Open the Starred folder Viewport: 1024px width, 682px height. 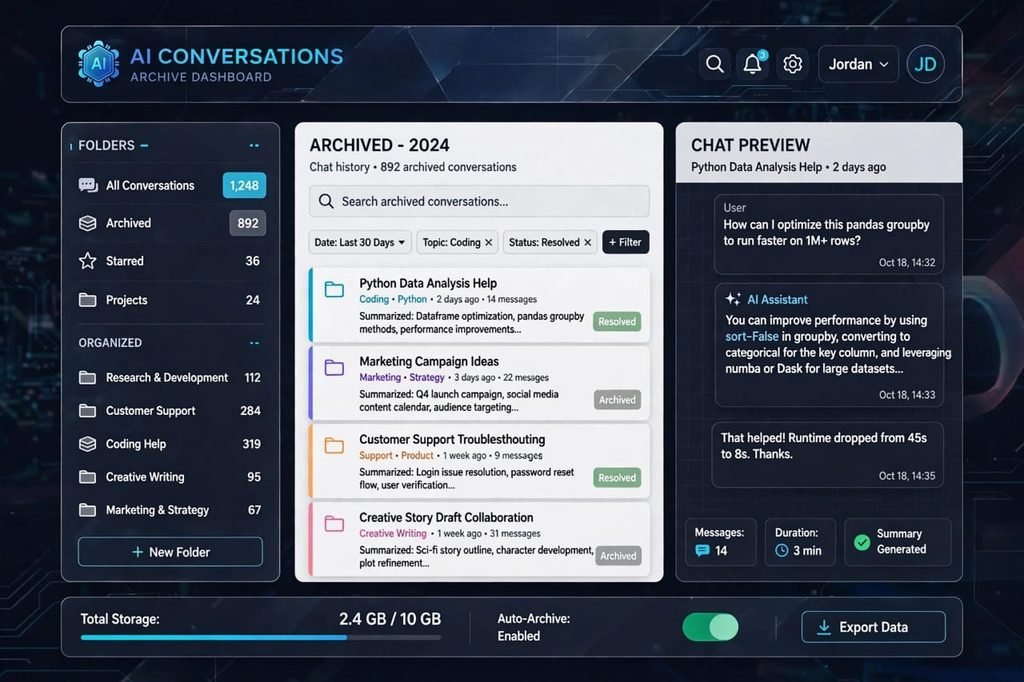(x=171, y=261)
